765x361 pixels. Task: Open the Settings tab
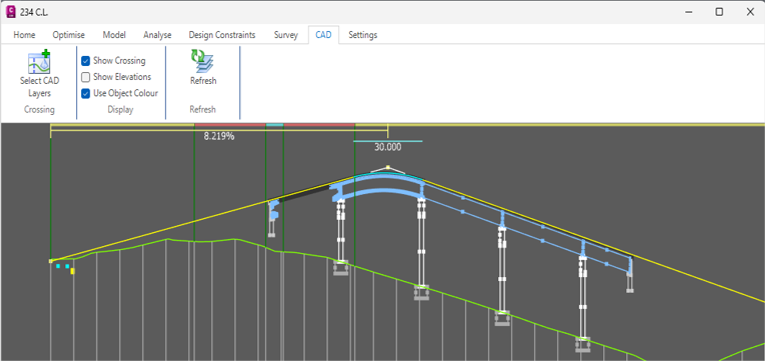(362, 35)
